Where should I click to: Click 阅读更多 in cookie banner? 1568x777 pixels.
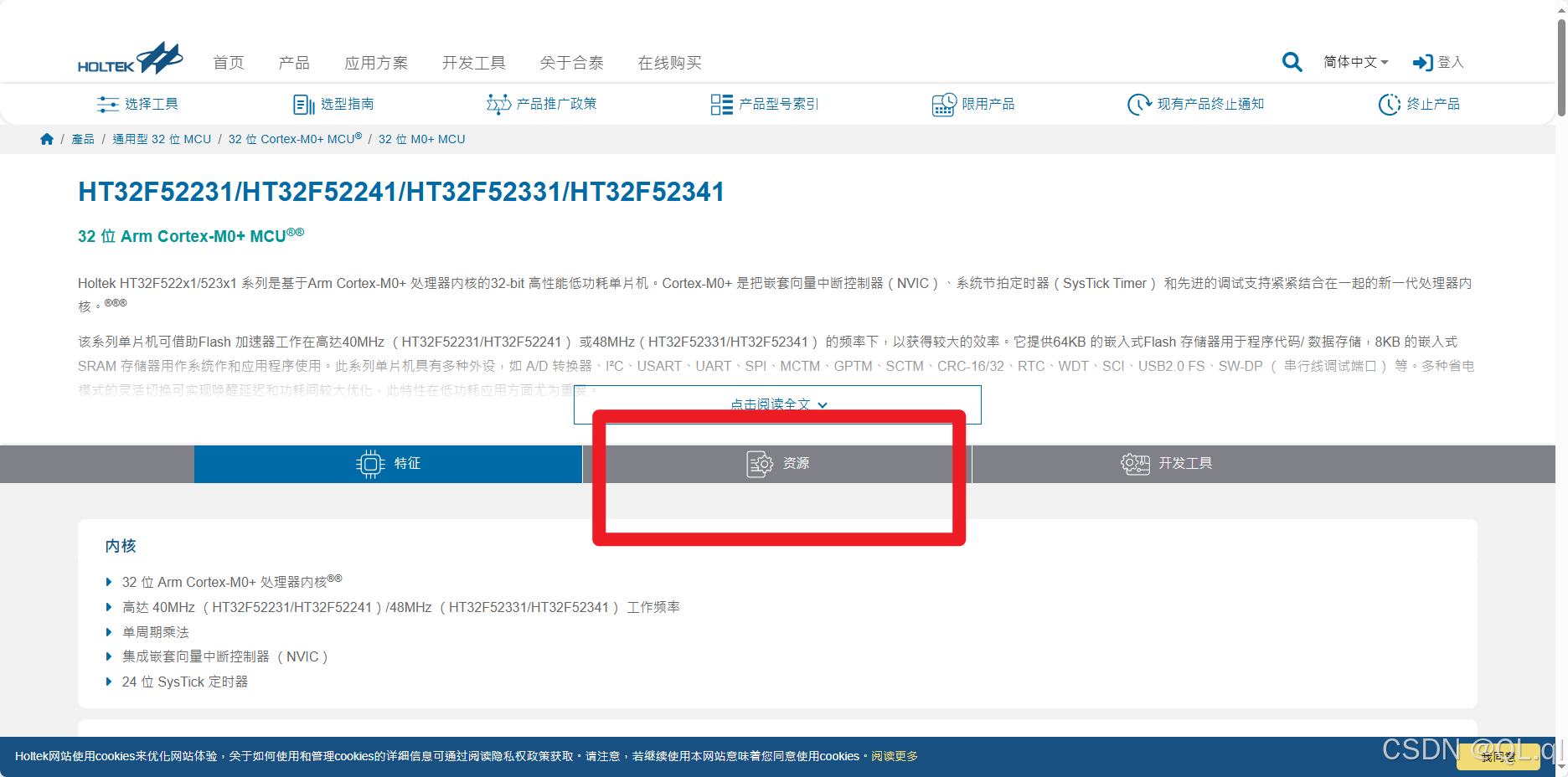[895, 756]
